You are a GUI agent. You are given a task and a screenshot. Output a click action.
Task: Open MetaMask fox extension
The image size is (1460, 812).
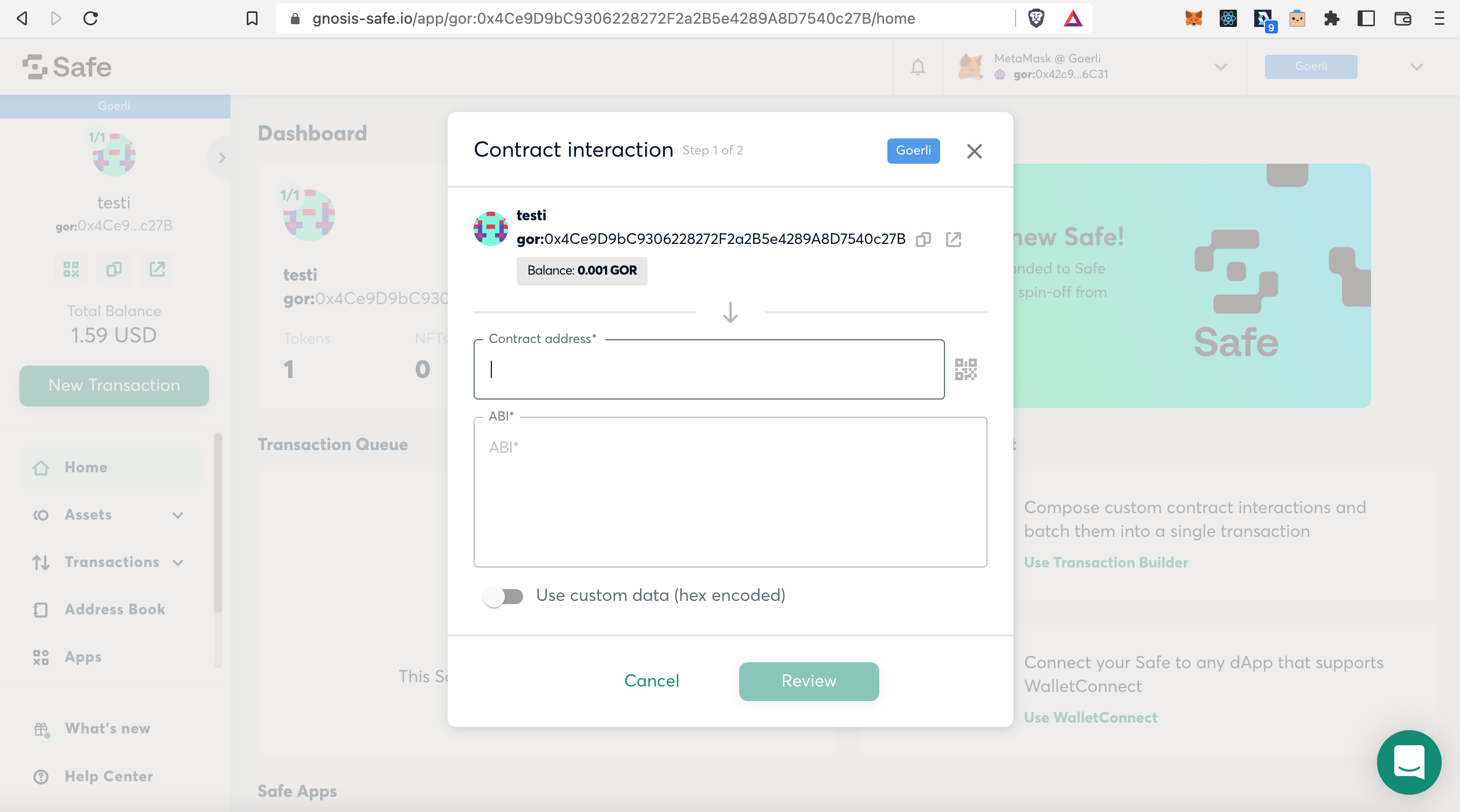pyautogui.click(x=1194, y=19)
